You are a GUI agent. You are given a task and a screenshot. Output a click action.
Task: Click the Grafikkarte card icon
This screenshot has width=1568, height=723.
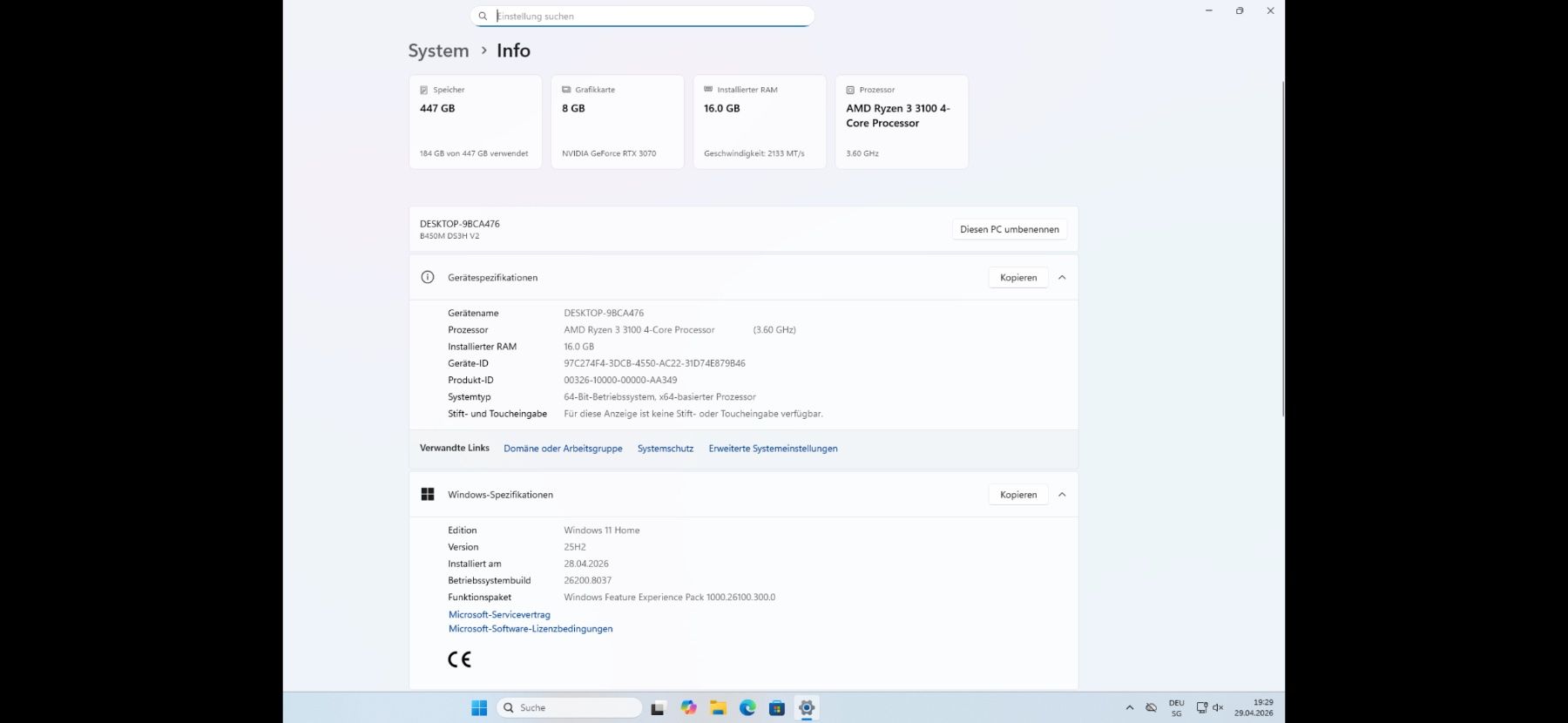coord(566,90)
